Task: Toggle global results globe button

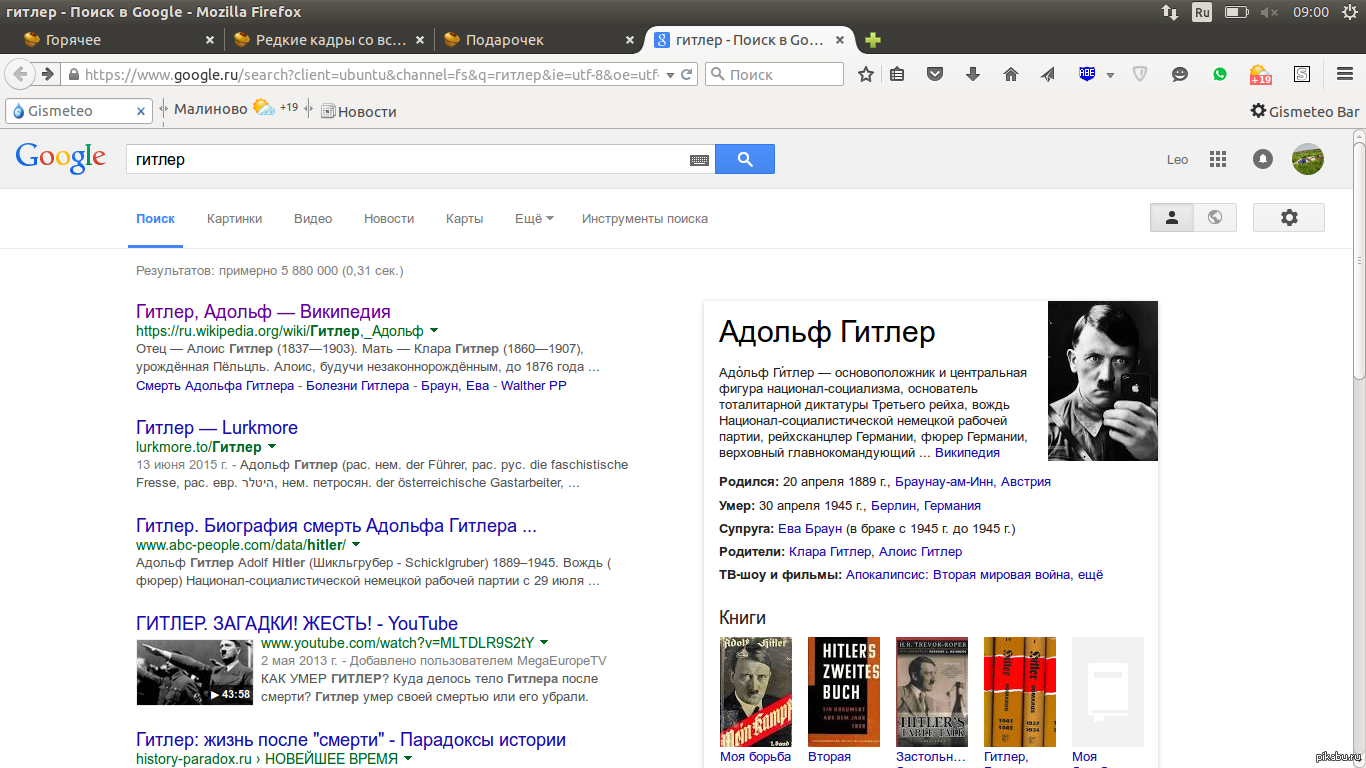Action: (x=1215, y=218)
